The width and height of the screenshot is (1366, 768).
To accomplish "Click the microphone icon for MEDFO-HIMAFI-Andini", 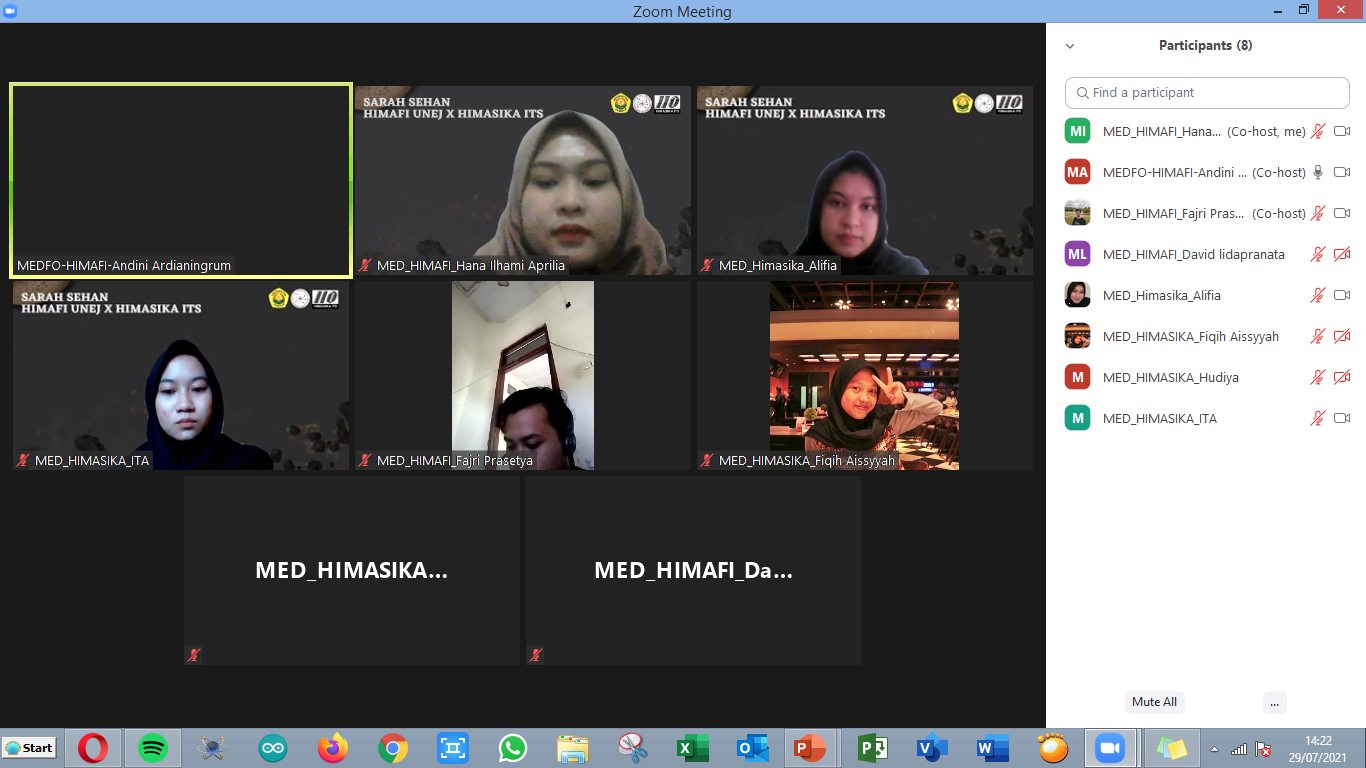I will (x=1318, y=173).
